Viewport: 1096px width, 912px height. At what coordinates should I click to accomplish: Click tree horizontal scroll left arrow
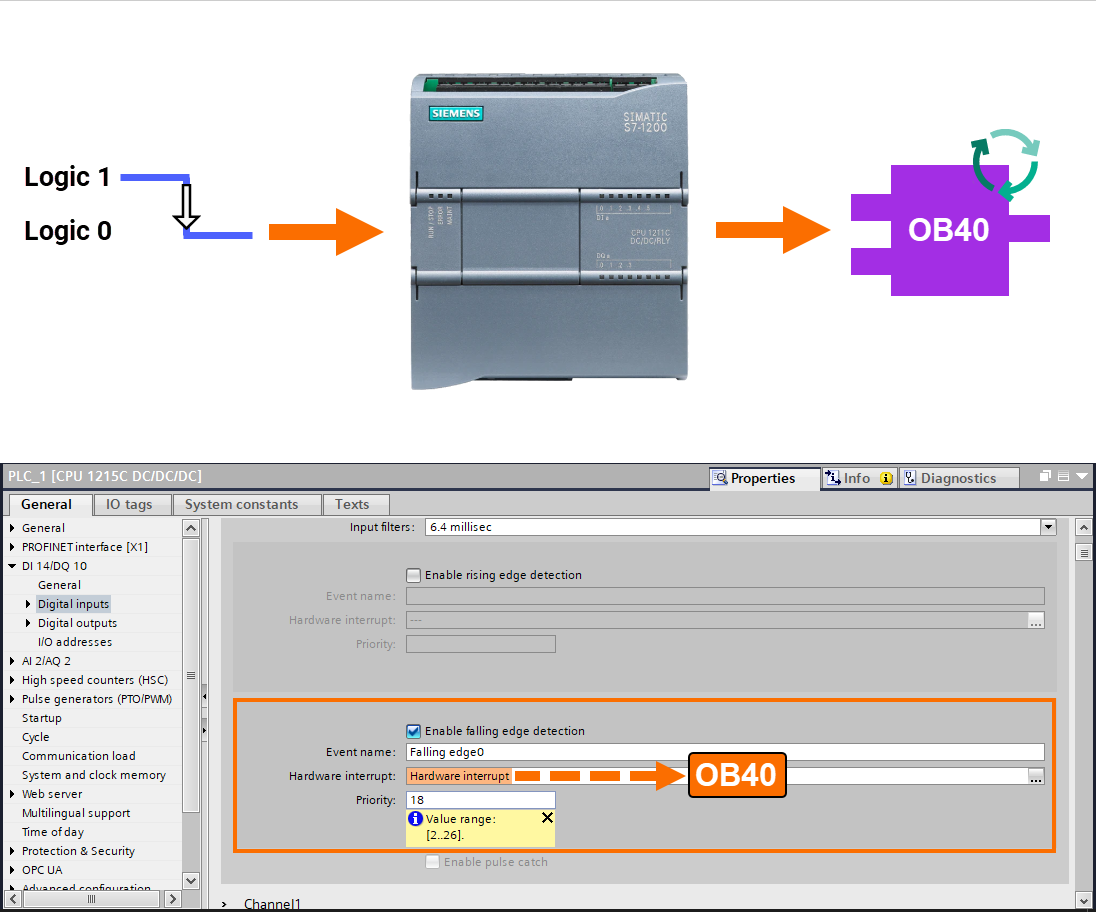13,899
